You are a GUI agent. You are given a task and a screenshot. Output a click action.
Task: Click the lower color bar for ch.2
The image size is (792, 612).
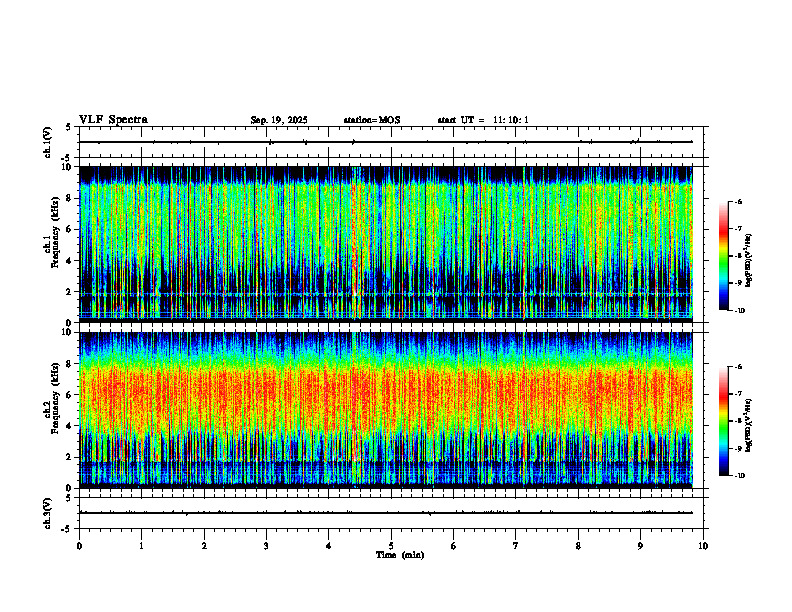(723, 421)
